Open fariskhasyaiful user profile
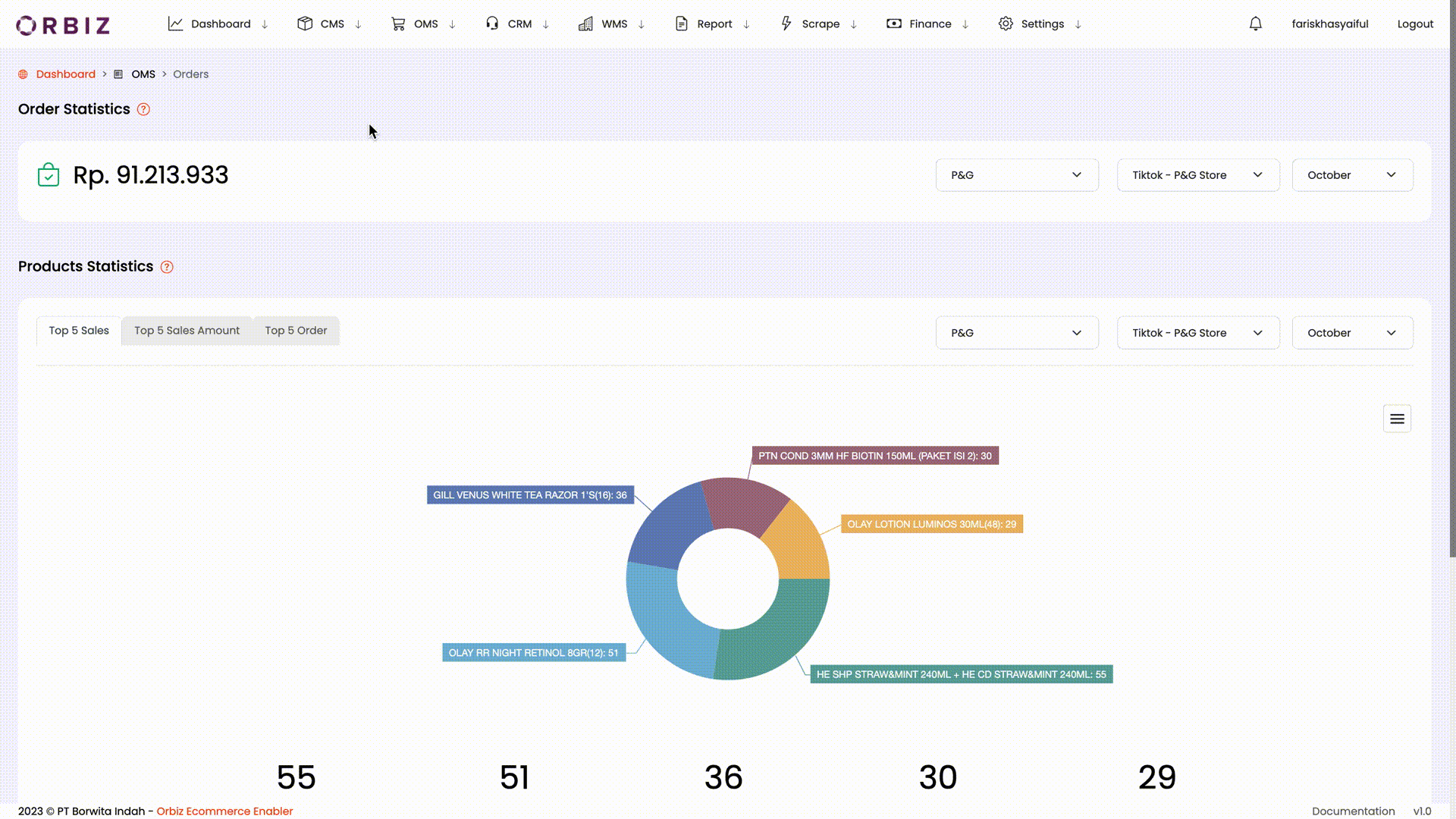1456x819 pixels. click(1330, 24)
